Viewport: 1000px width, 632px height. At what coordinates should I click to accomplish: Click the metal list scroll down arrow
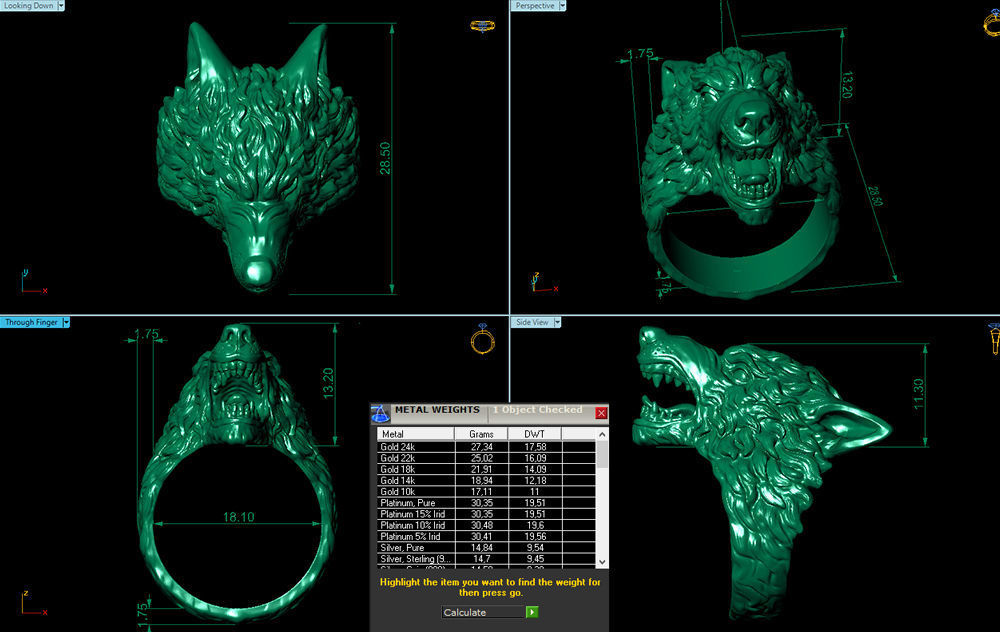[x=602, y=562]
